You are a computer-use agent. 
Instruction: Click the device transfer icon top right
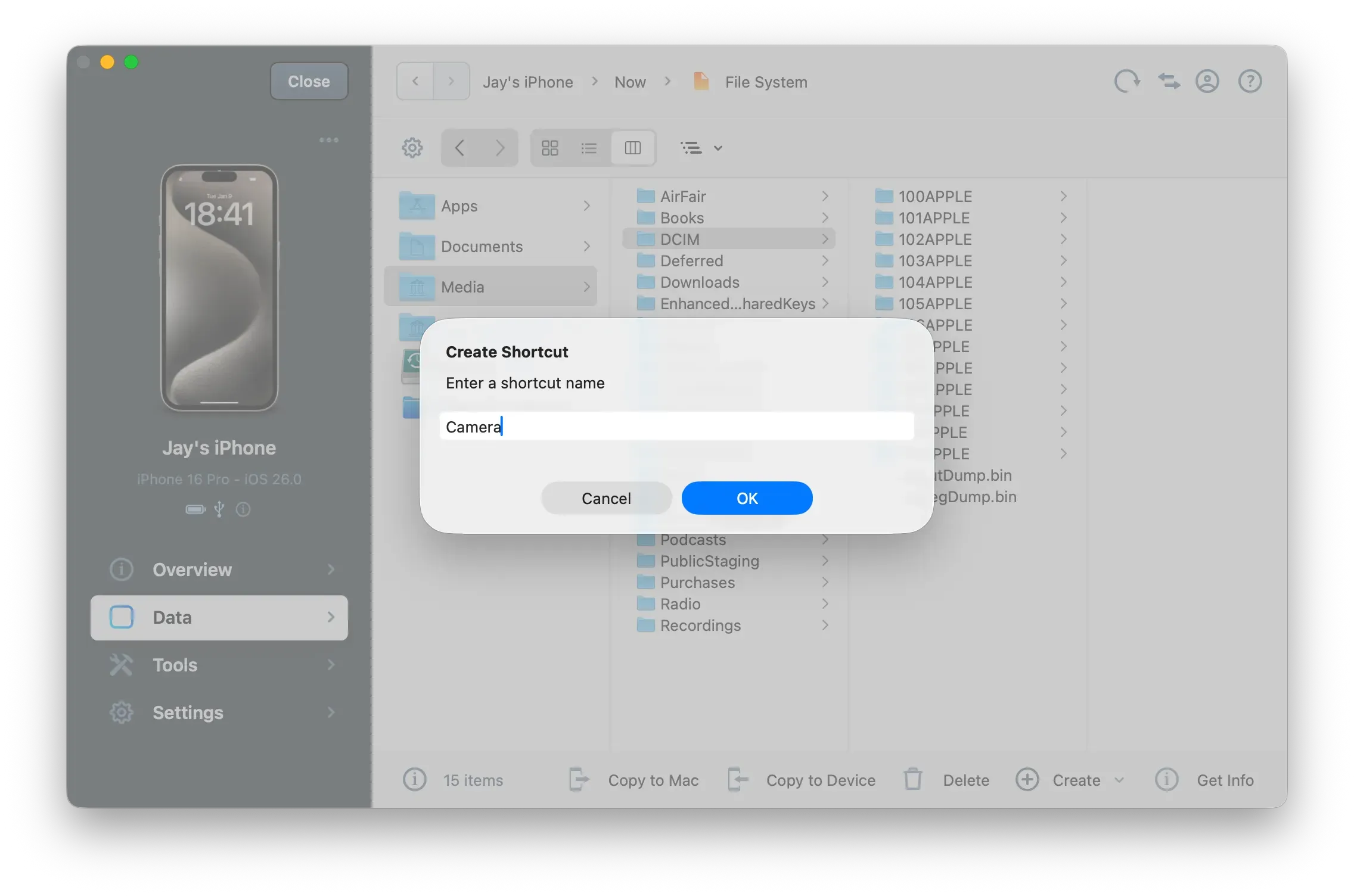coord(1168,81)
